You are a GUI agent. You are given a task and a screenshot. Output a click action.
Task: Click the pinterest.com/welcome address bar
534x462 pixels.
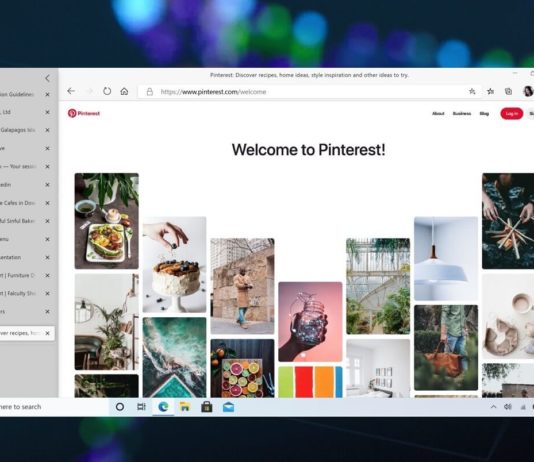[x=308, y=92]
